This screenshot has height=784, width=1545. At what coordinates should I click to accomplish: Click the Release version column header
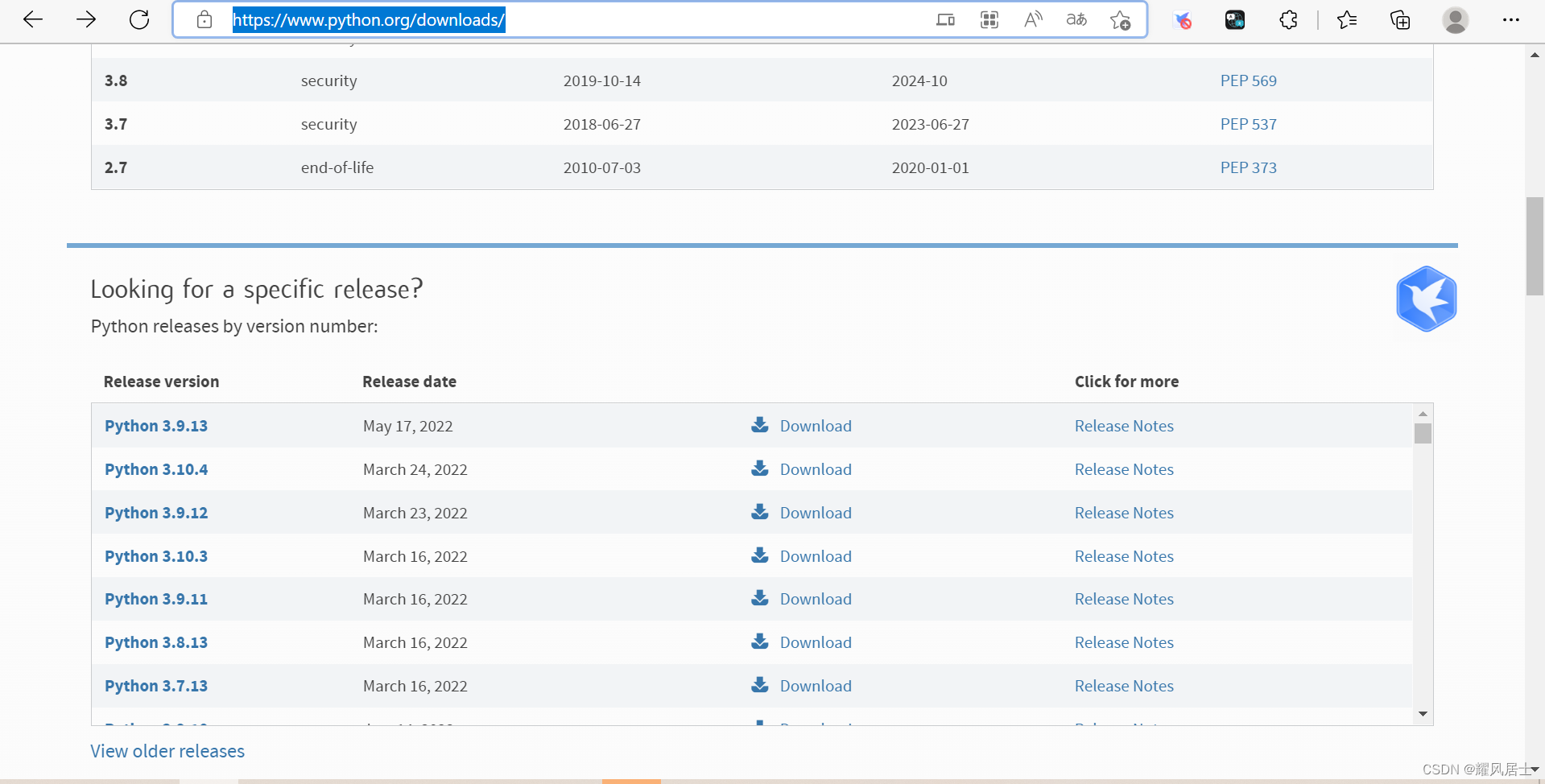161,382
